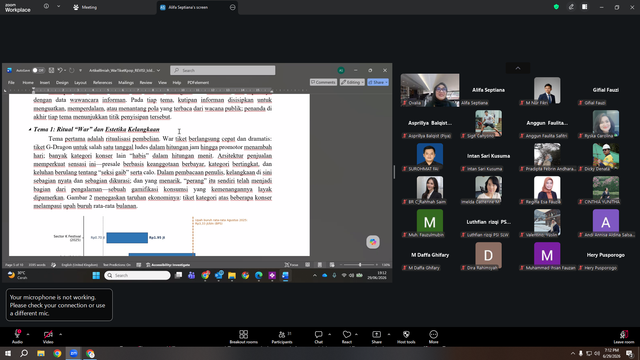The width and height of the screenshot is (640, 360).
Task: Adjust the Word zoom slider
Action: pos(360,265)
